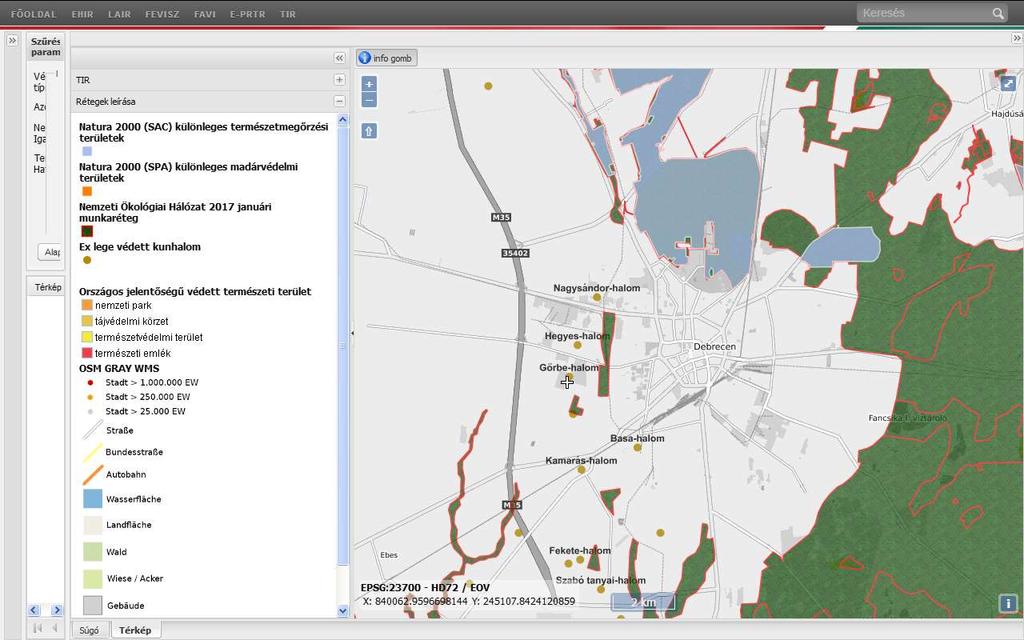Screen dimensions: 1024x640
Task: Collapse the layers panel with double chevron
Action: pos(340,58)
